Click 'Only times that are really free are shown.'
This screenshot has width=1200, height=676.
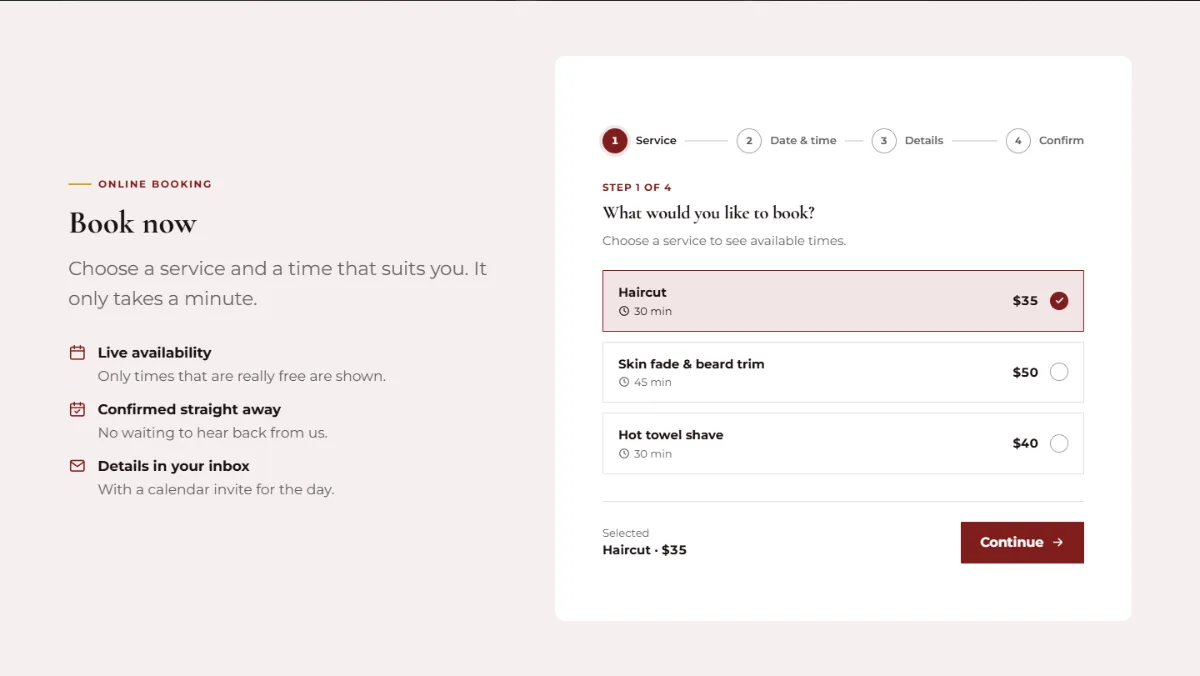point(242,377)
